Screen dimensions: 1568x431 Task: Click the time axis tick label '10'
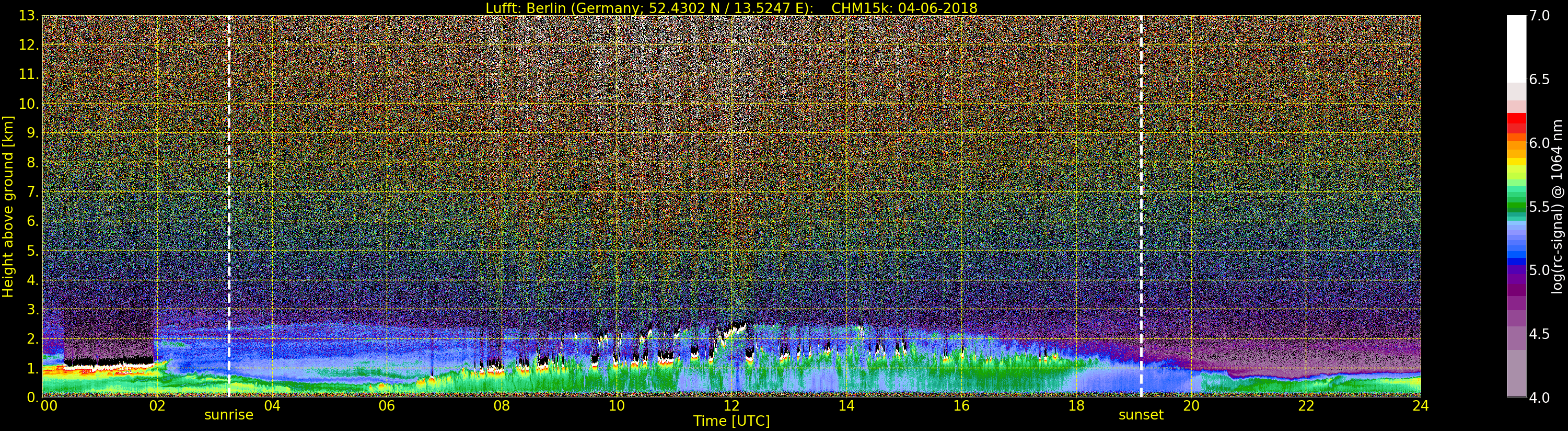617,406
